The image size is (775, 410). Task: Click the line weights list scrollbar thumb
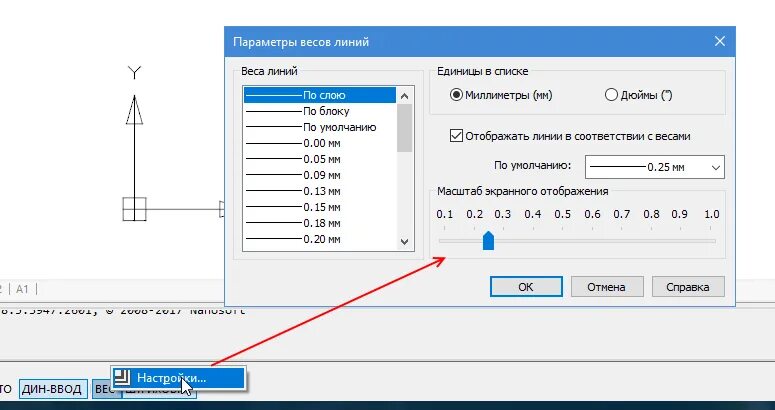point(404,128)
